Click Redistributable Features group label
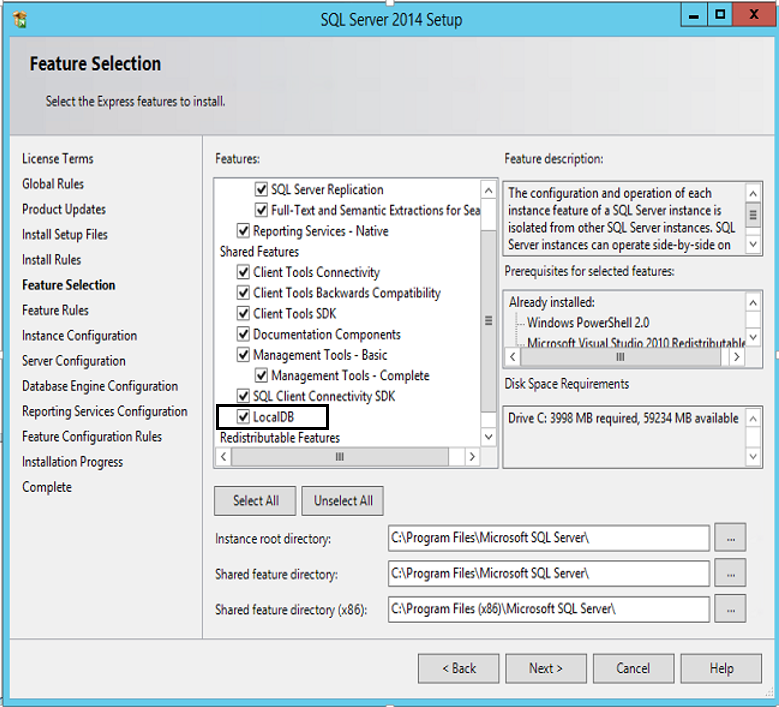Viewport: 779px width, 707px height. pyautogui.click(x=280, y=438)
